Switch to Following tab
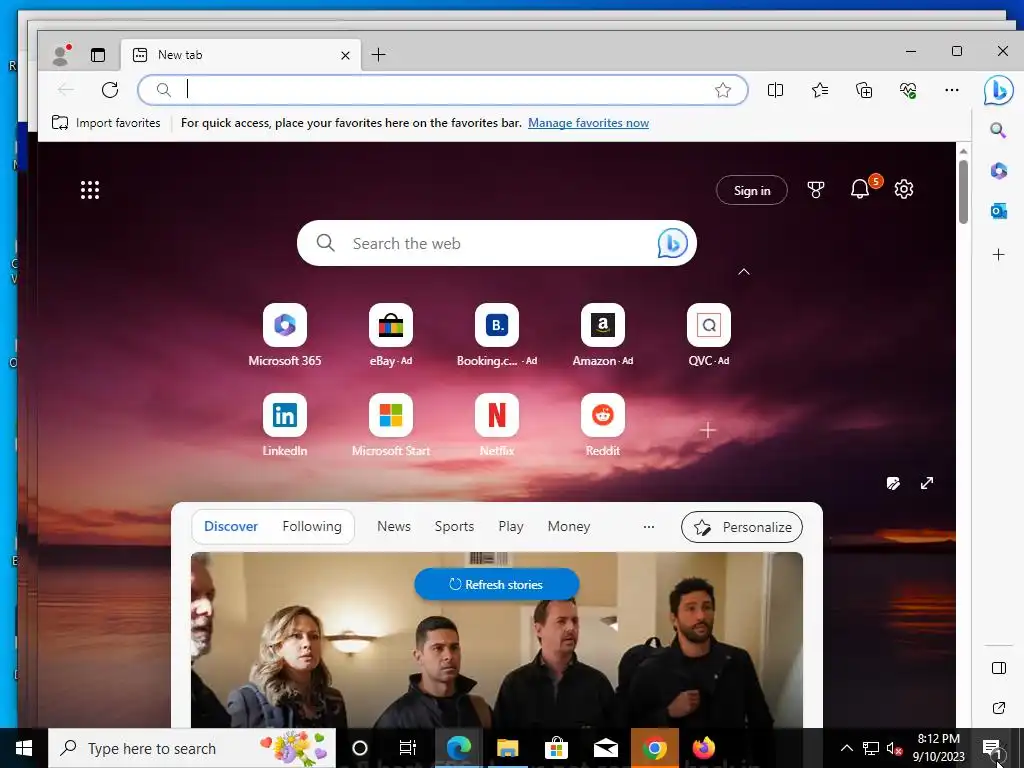 pos(312,526)
